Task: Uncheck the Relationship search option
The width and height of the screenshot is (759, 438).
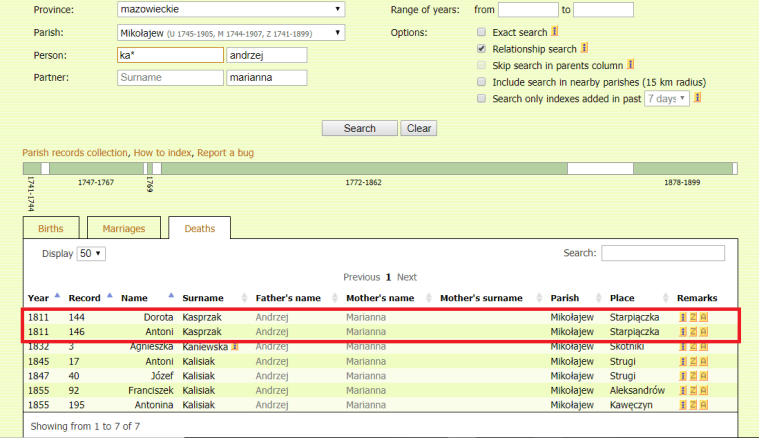Action: click(482, 49)
